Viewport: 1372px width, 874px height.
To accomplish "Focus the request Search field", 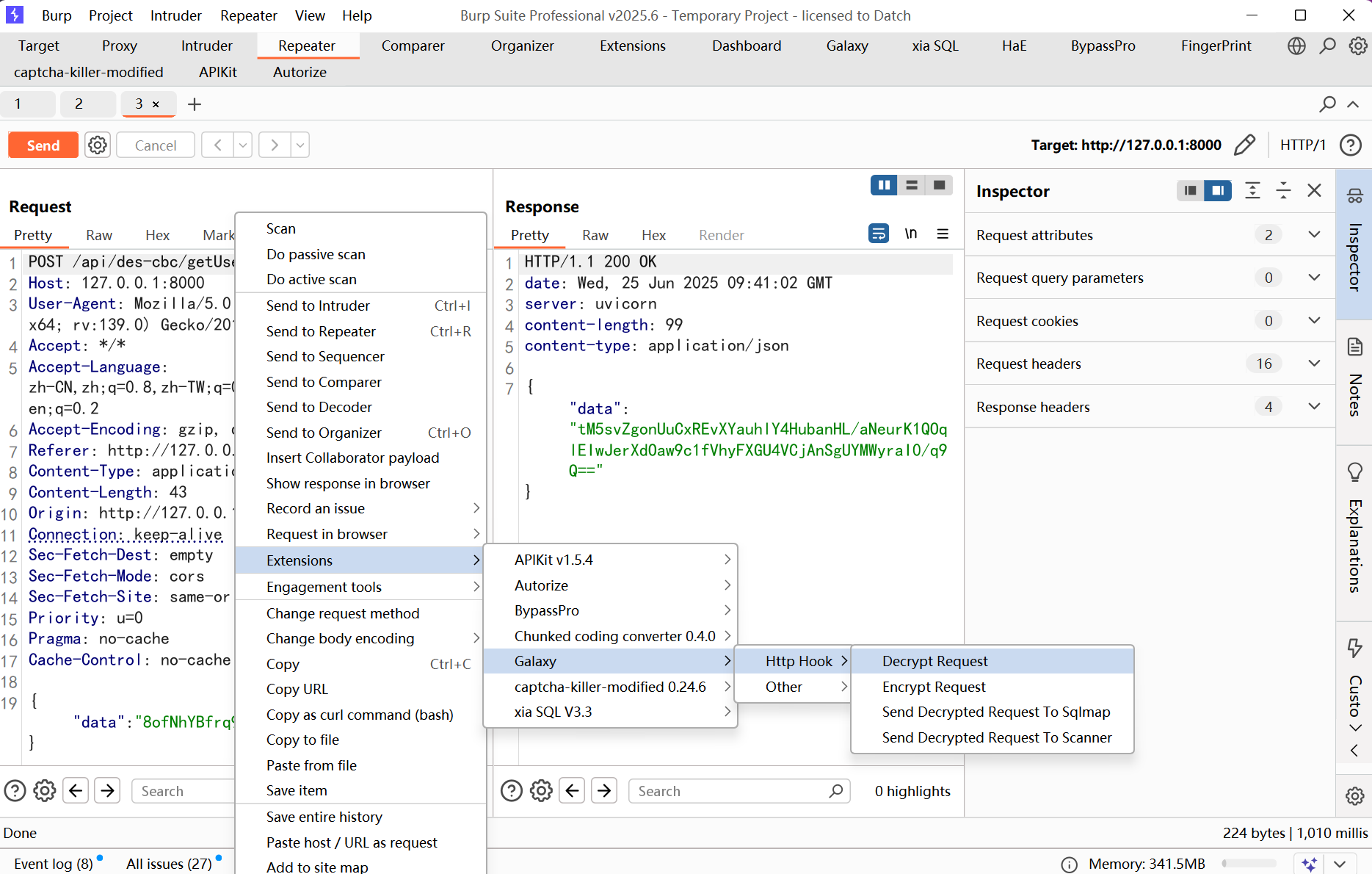I will point(183,791).
